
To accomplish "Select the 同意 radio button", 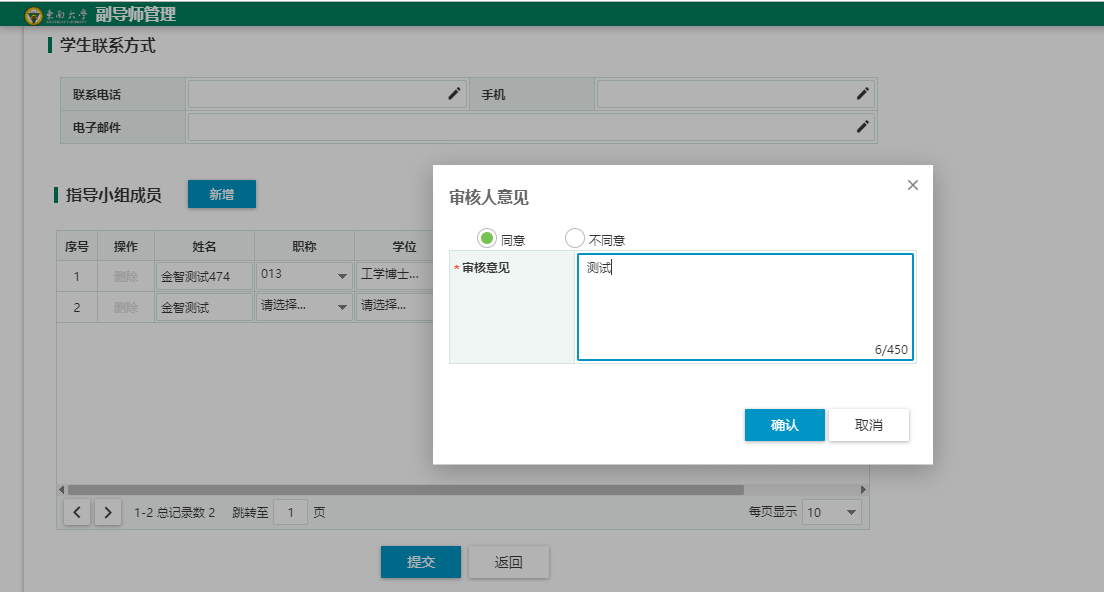I will pos(487,238).
